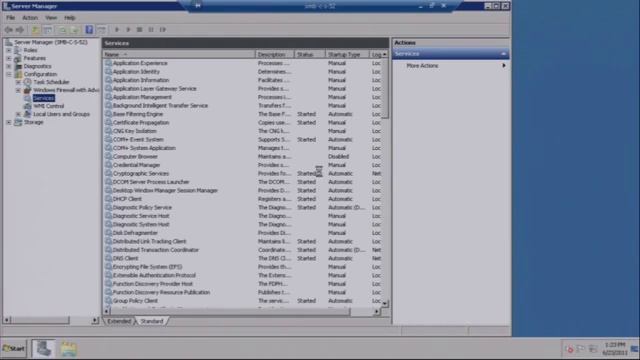Click the Start button on the taskbar
The image size is (640, 360).
point(14,349)
